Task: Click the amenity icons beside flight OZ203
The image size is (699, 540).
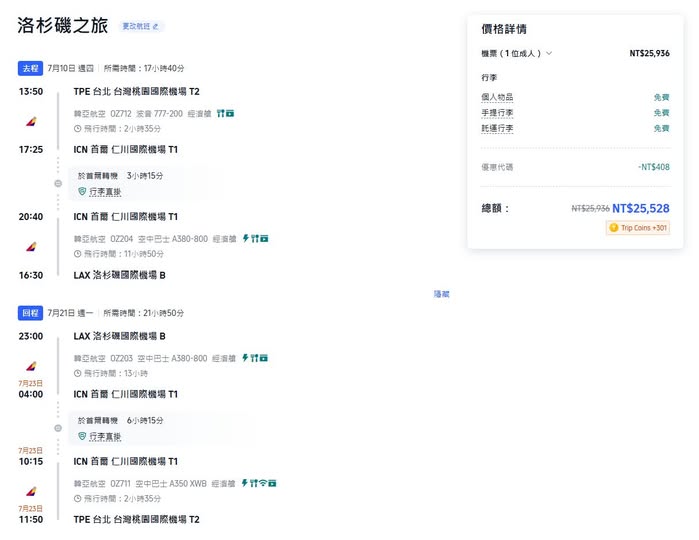Action: (255, 358)
